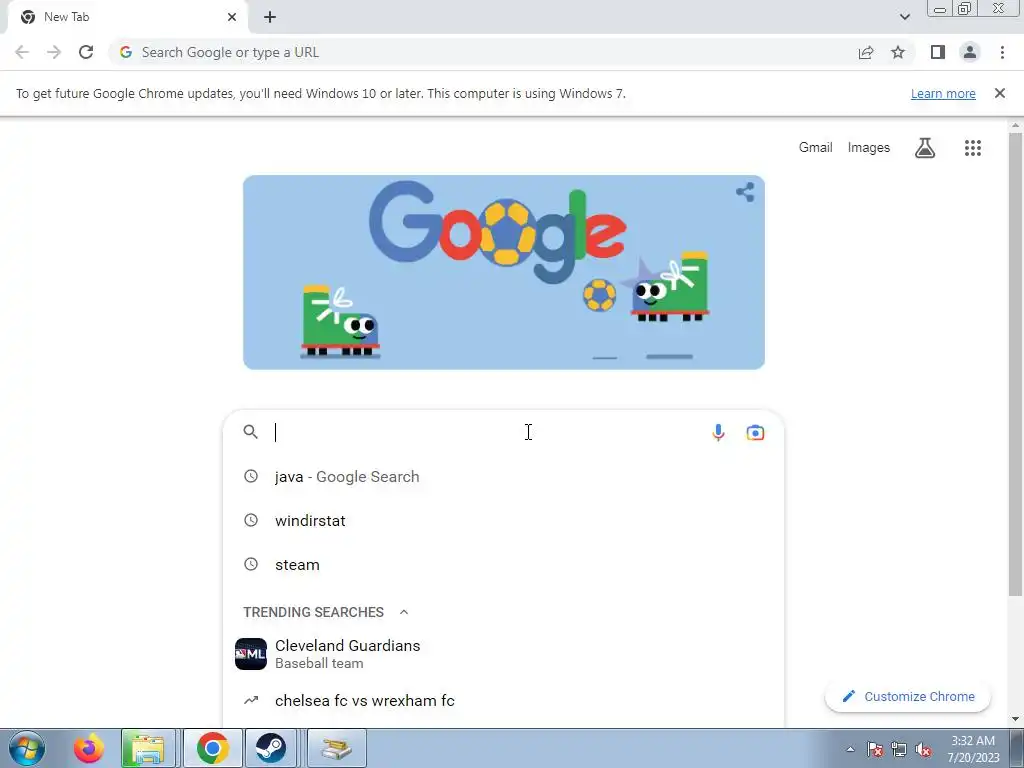1024x768 pixels.
Task: Select the windirstat suggestion
Action: click(503, 520)
